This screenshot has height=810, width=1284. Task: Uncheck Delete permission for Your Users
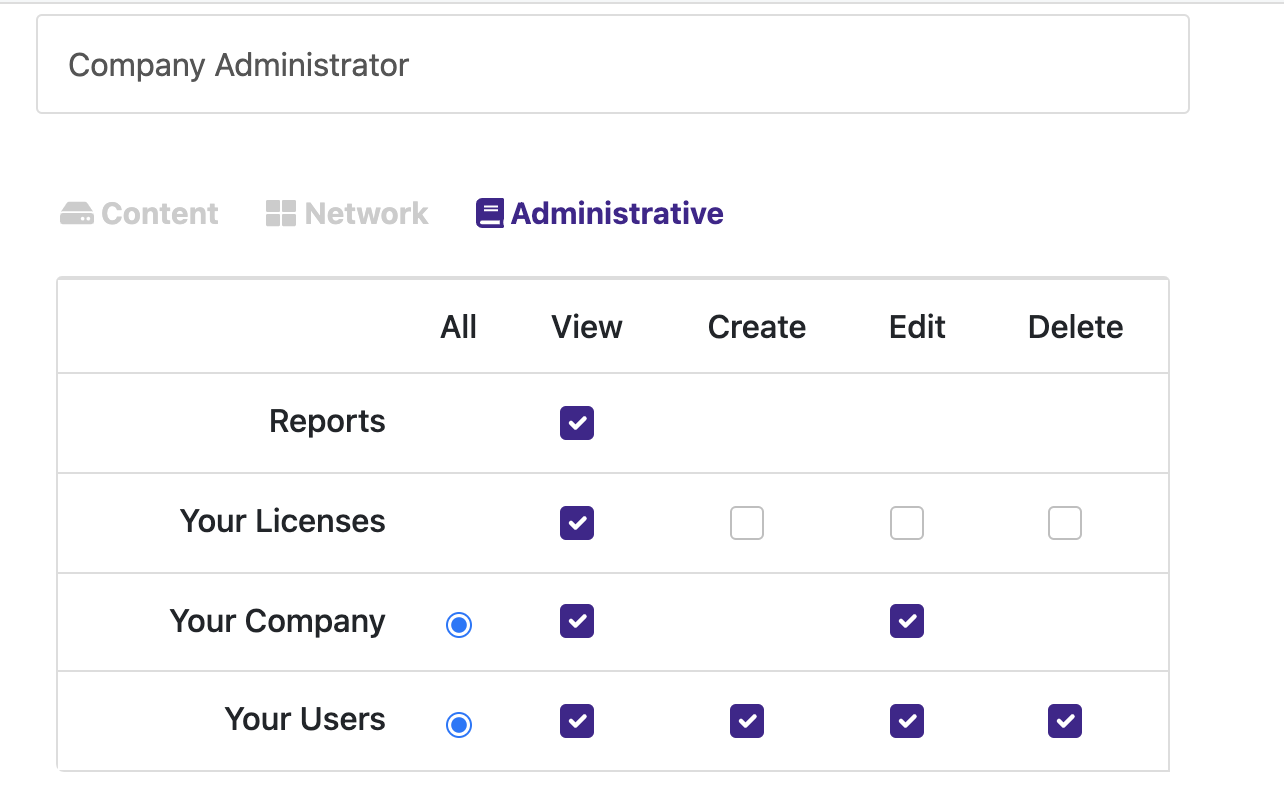point(1065,721)
